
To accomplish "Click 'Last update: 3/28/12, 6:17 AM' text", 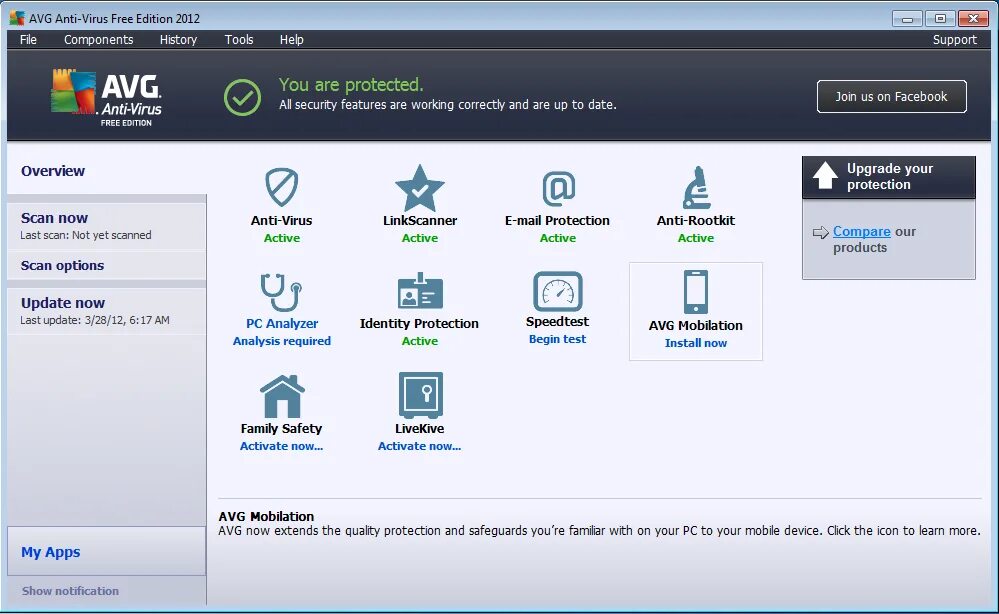I will coord(95,320).
